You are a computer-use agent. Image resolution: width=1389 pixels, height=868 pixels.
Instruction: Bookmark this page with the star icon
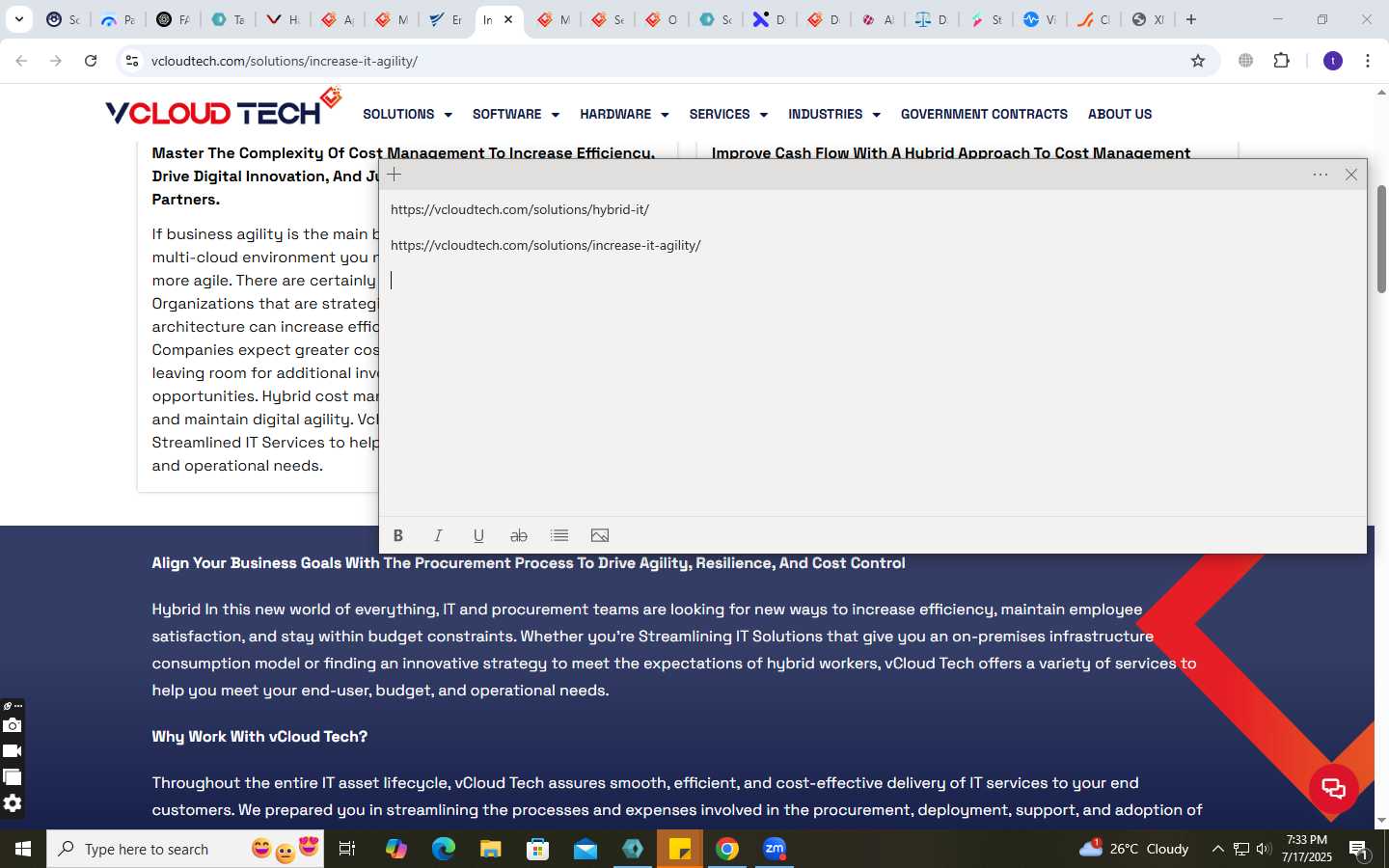(1198, 61)
